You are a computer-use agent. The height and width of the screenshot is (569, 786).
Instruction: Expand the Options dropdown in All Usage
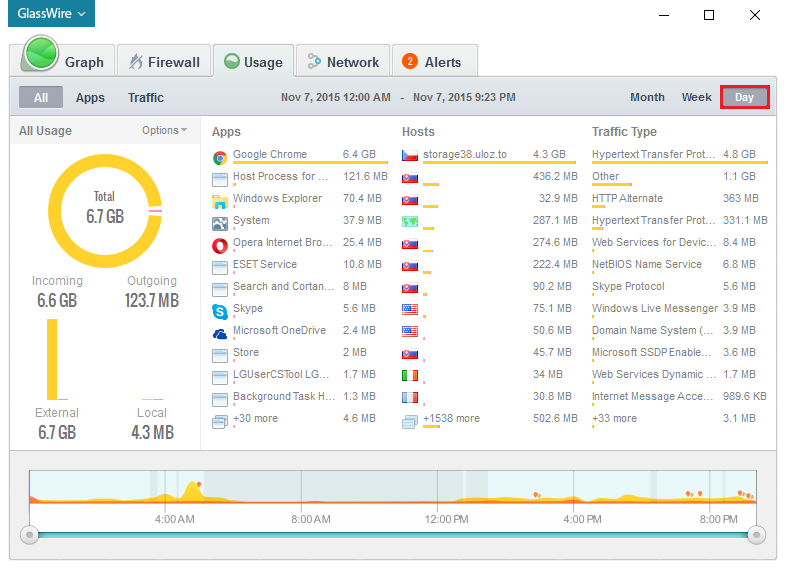point(164,130)
